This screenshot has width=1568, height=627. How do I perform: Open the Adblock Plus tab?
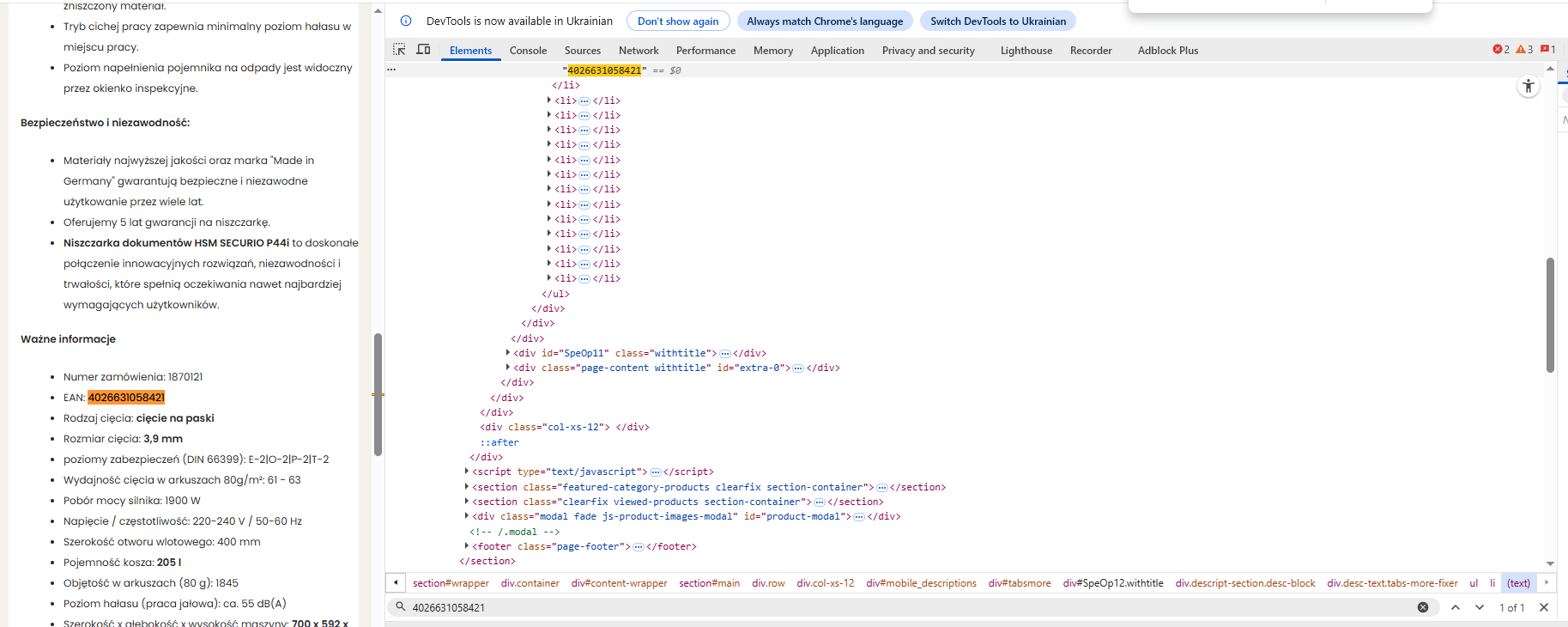(x=1168, y=51)
